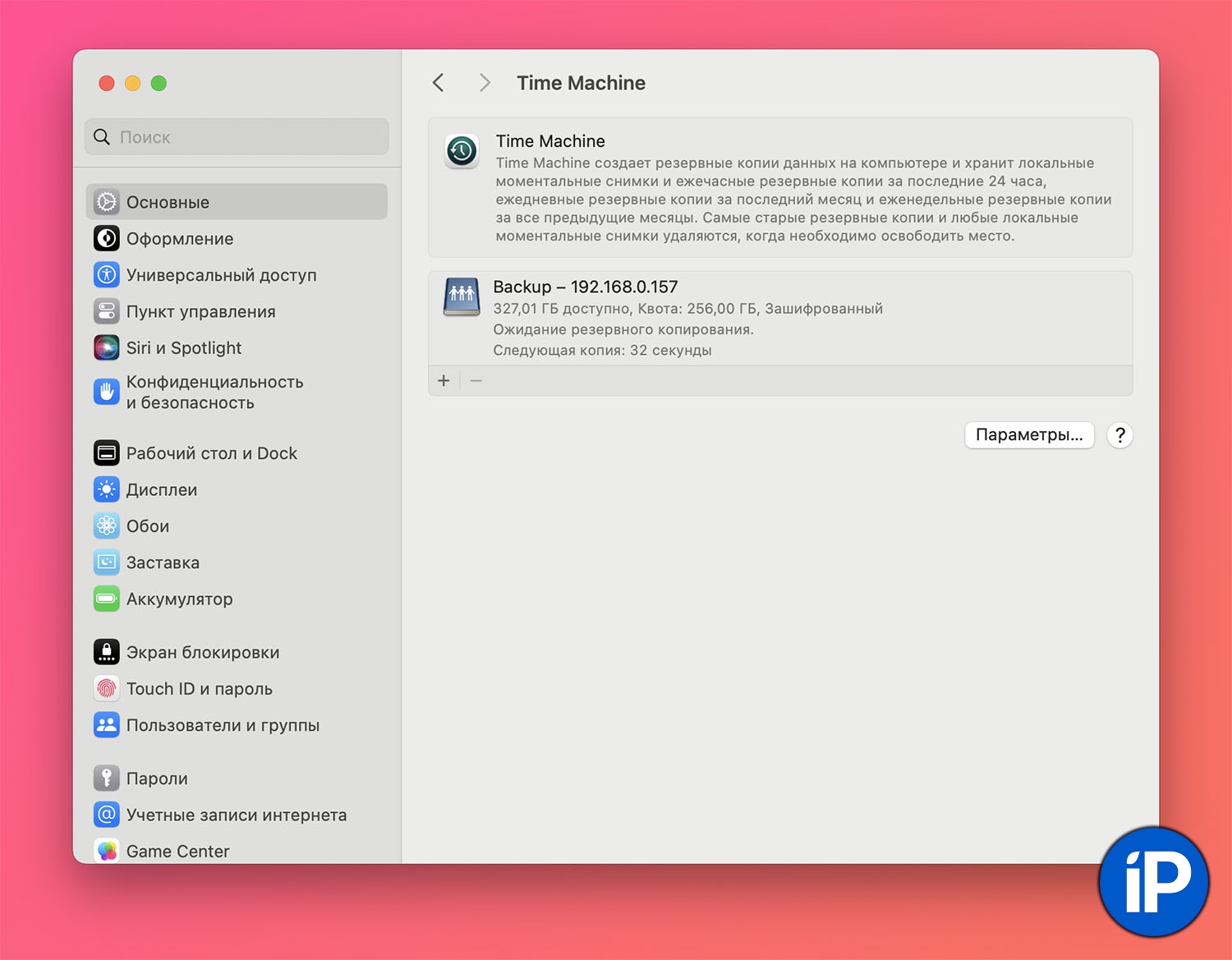Click the Touch ID fingerprint icon
1232x960 pixels.
click(107, 689)
